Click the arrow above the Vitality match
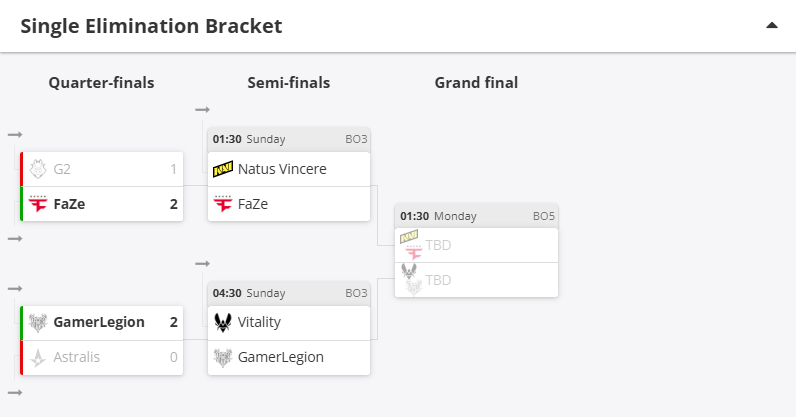The image size is (796, 417). (x=203, y=264)
